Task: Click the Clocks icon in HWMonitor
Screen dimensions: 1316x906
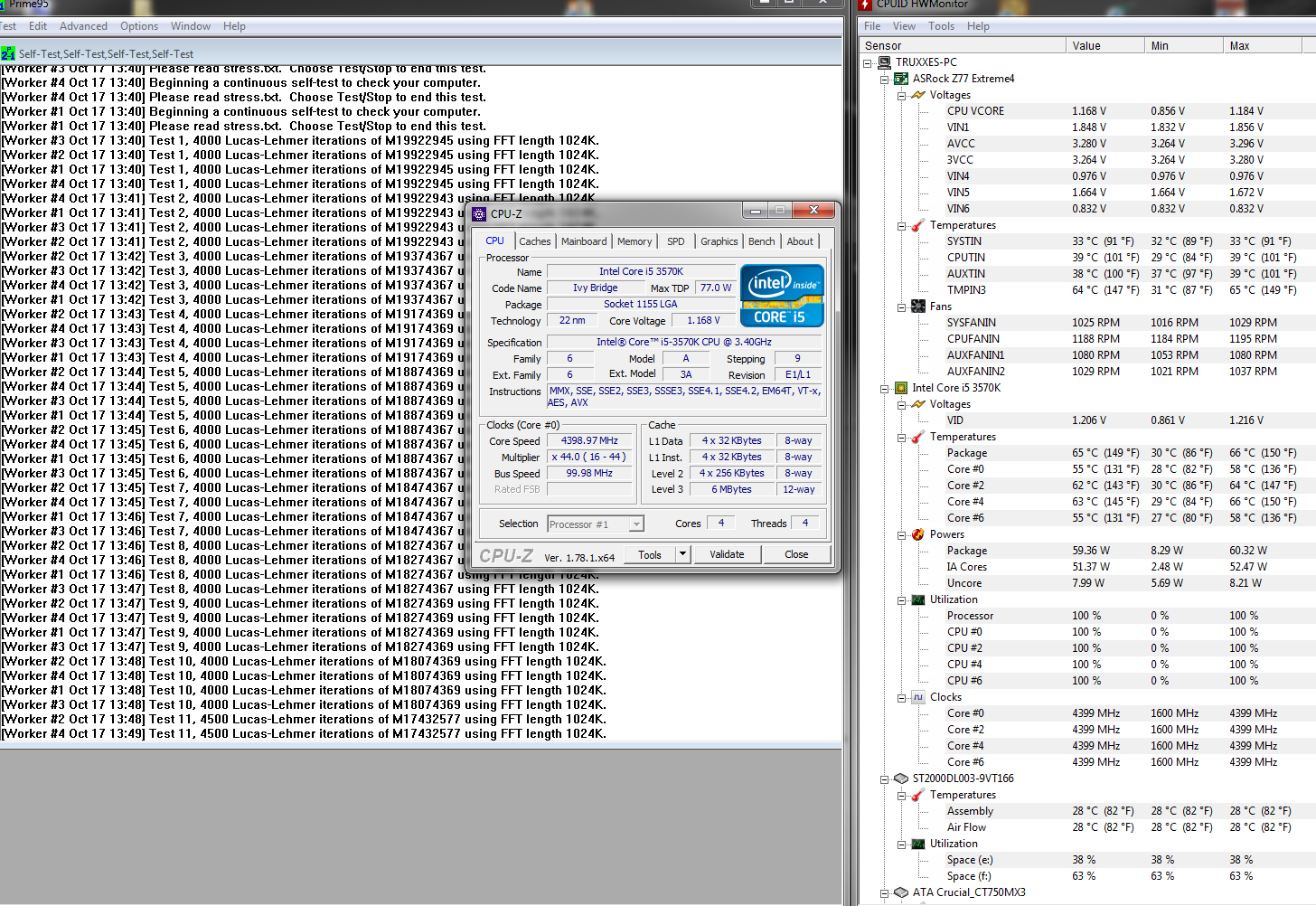Action: pyautogui.click(x=918, y=697)
